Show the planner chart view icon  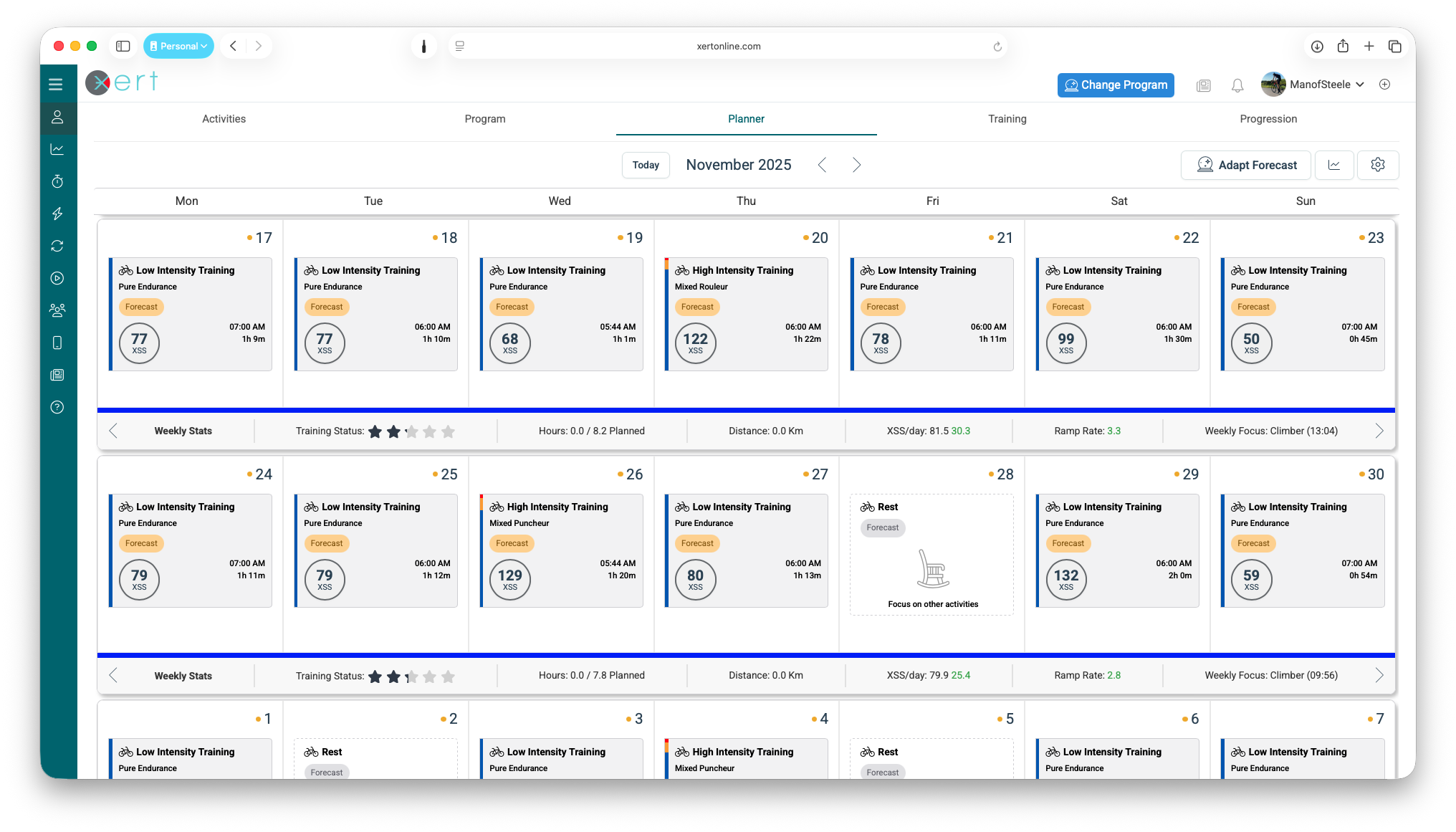1334,165
